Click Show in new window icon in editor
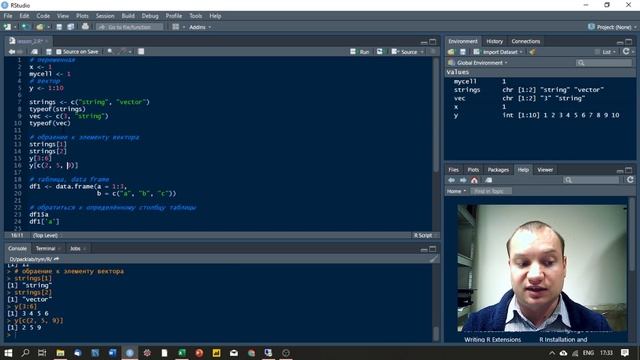This screenshot has height=360, width=640. [34, 52]
